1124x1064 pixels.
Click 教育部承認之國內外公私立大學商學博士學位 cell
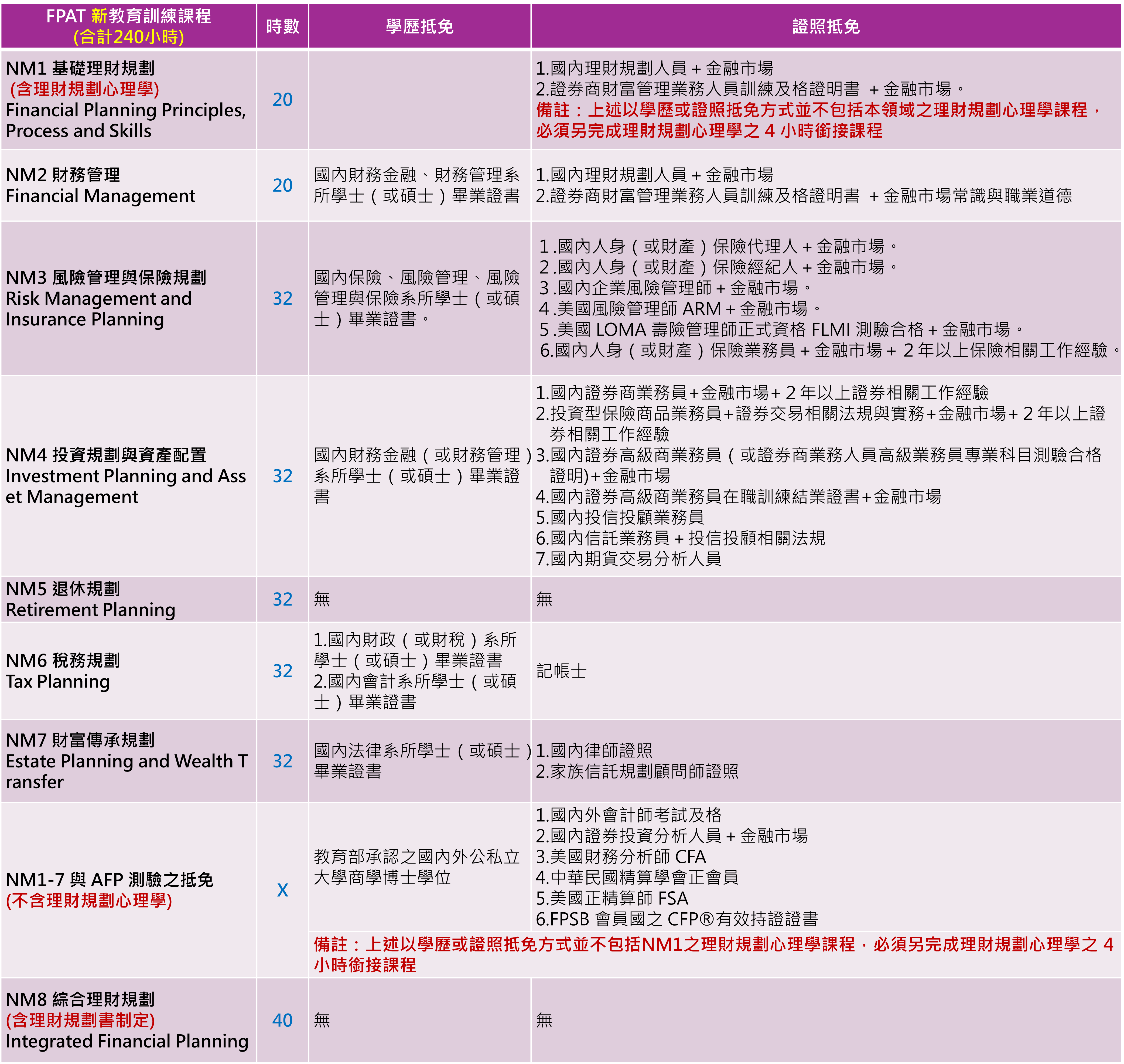417,867
